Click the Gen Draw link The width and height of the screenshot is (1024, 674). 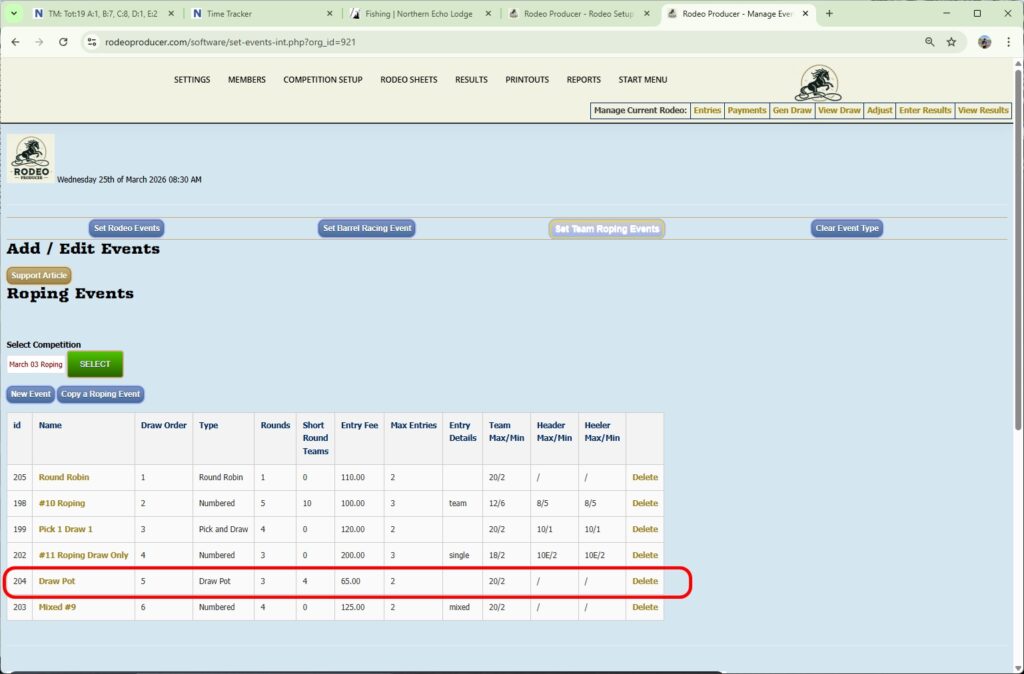coord(792,110)
